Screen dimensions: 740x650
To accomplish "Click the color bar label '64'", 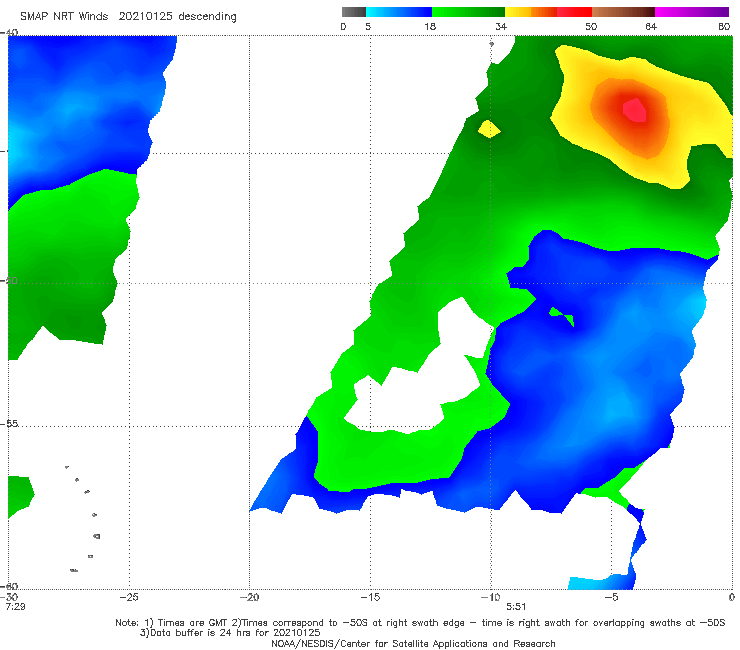I will (x=651, y=26).
